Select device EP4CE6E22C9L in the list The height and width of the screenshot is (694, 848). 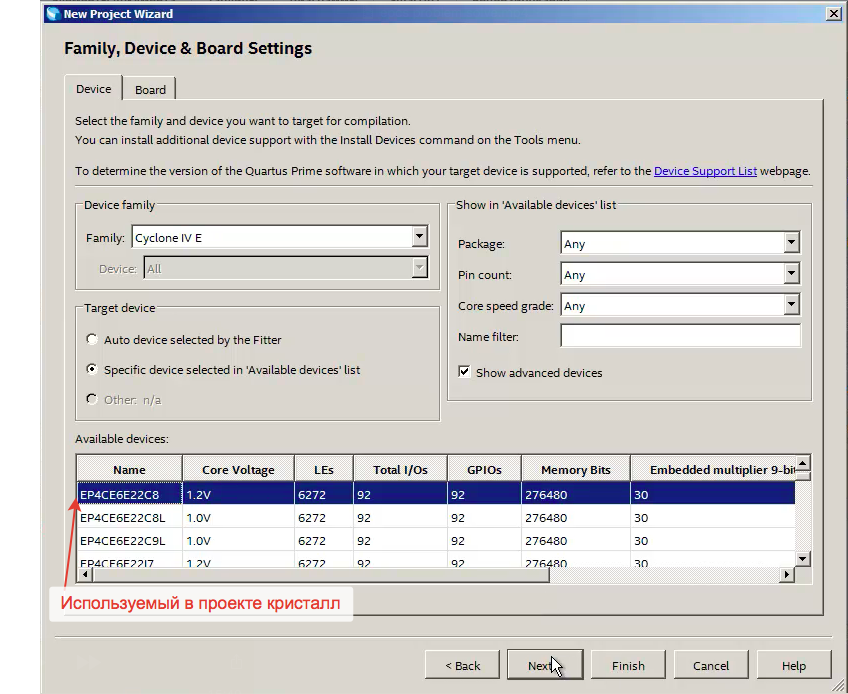(436, 540)
